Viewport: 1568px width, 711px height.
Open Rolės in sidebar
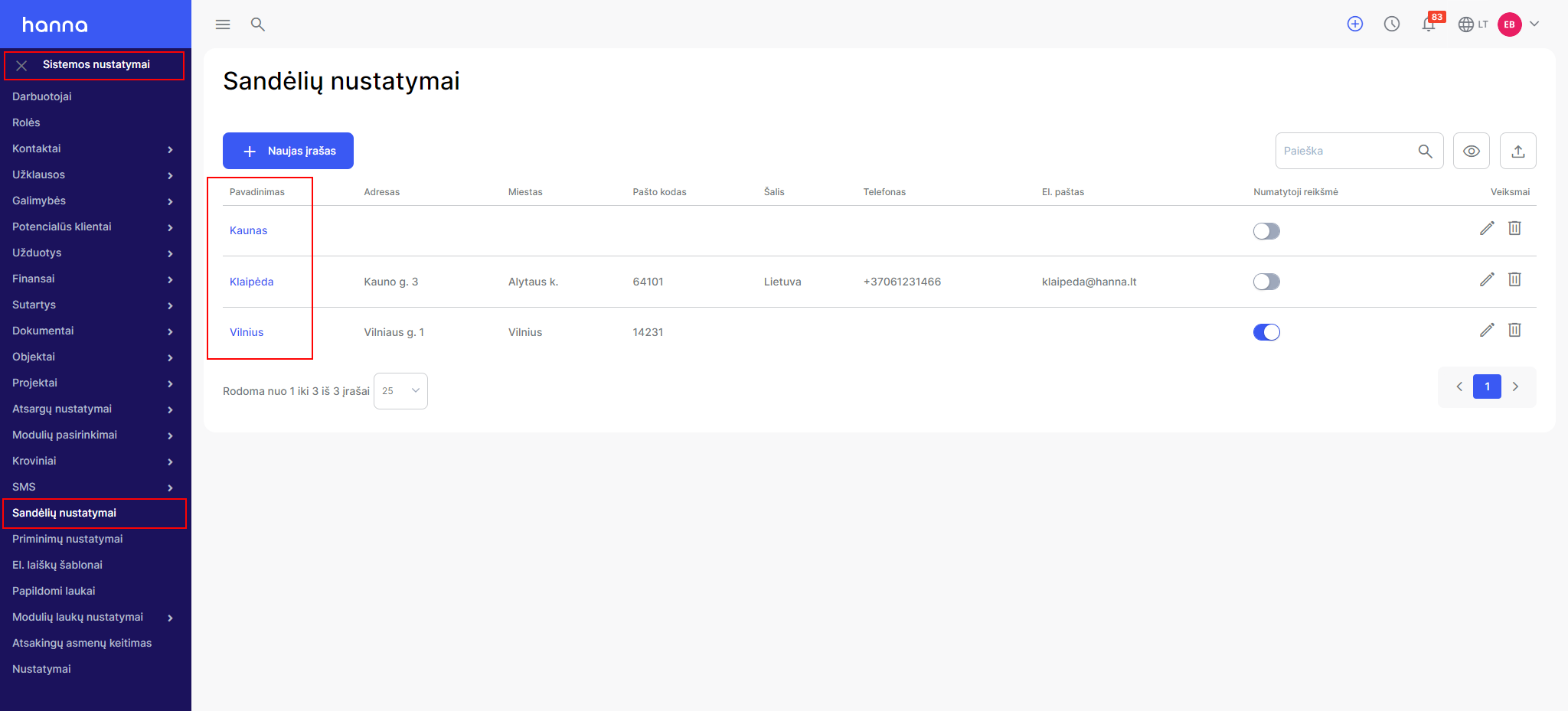[26, 122]
